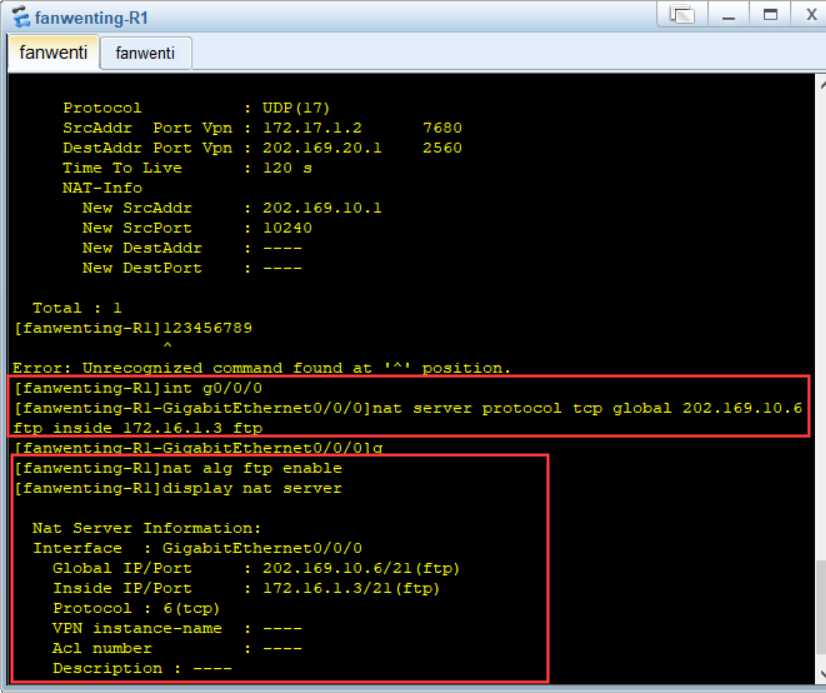Click destination port value 2560
Image resolution: width=826 pixels, height=693 pixels.
tap(442, 148)
